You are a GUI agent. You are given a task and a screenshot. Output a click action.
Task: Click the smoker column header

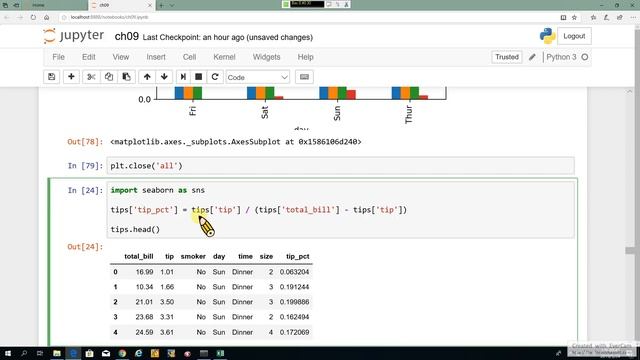point(193,256)
